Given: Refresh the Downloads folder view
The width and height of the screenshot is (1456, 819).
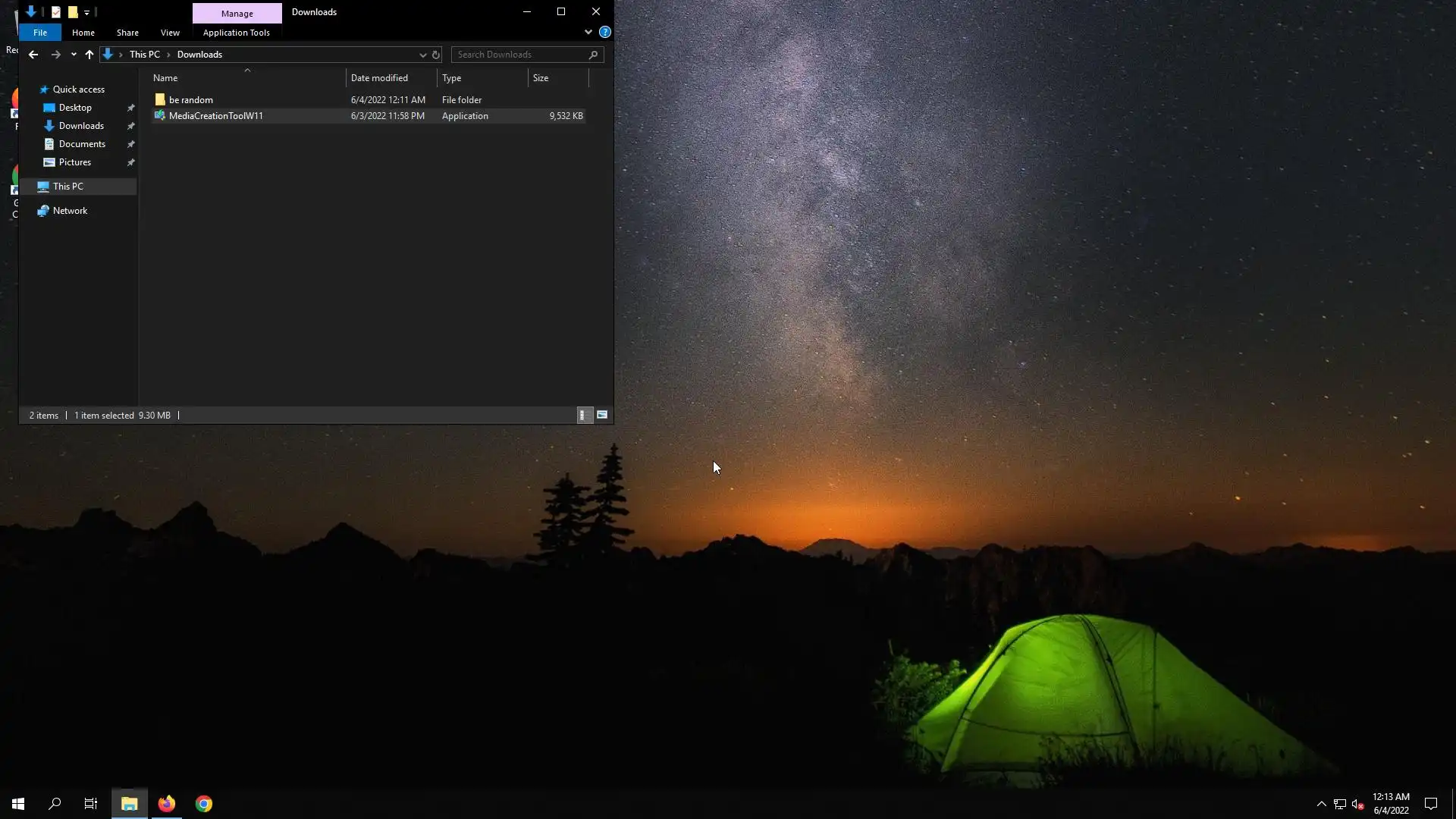Looking at the screenshot, I should click(436, 55).
